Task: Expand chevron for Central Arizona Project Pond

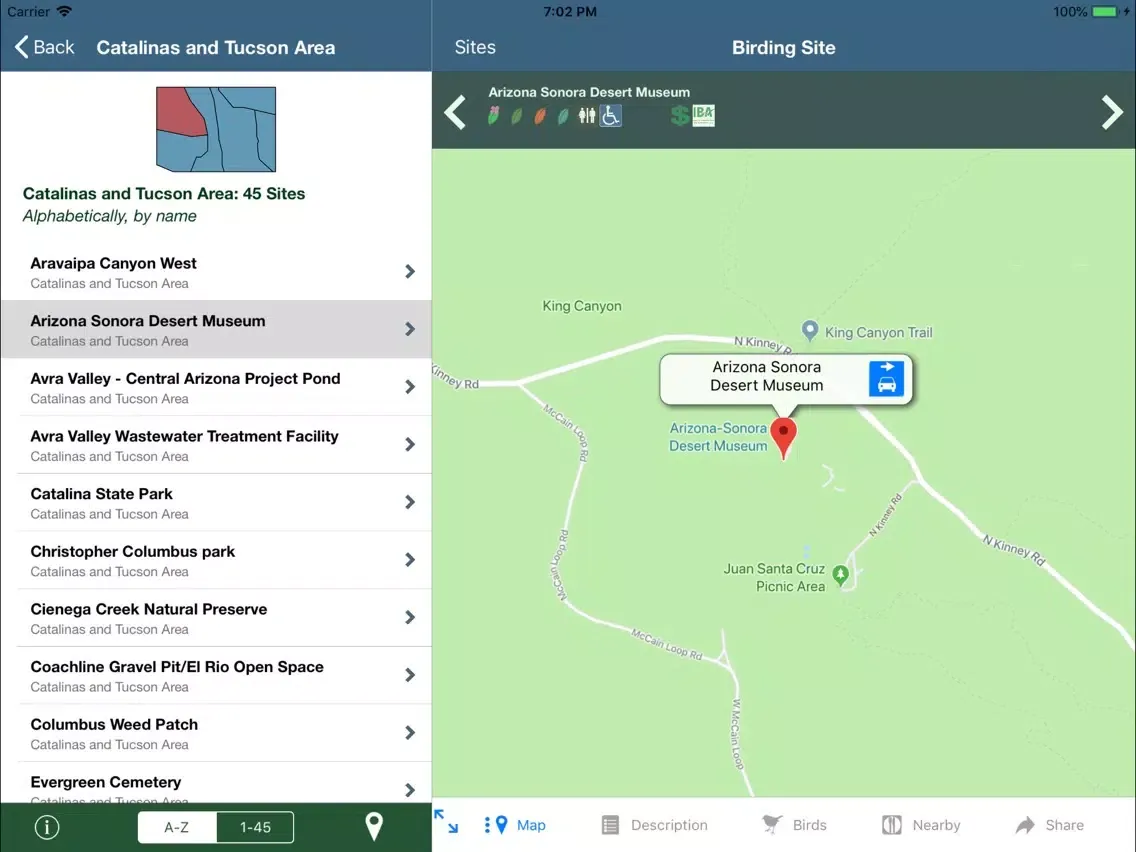Action: click(410, 387)
